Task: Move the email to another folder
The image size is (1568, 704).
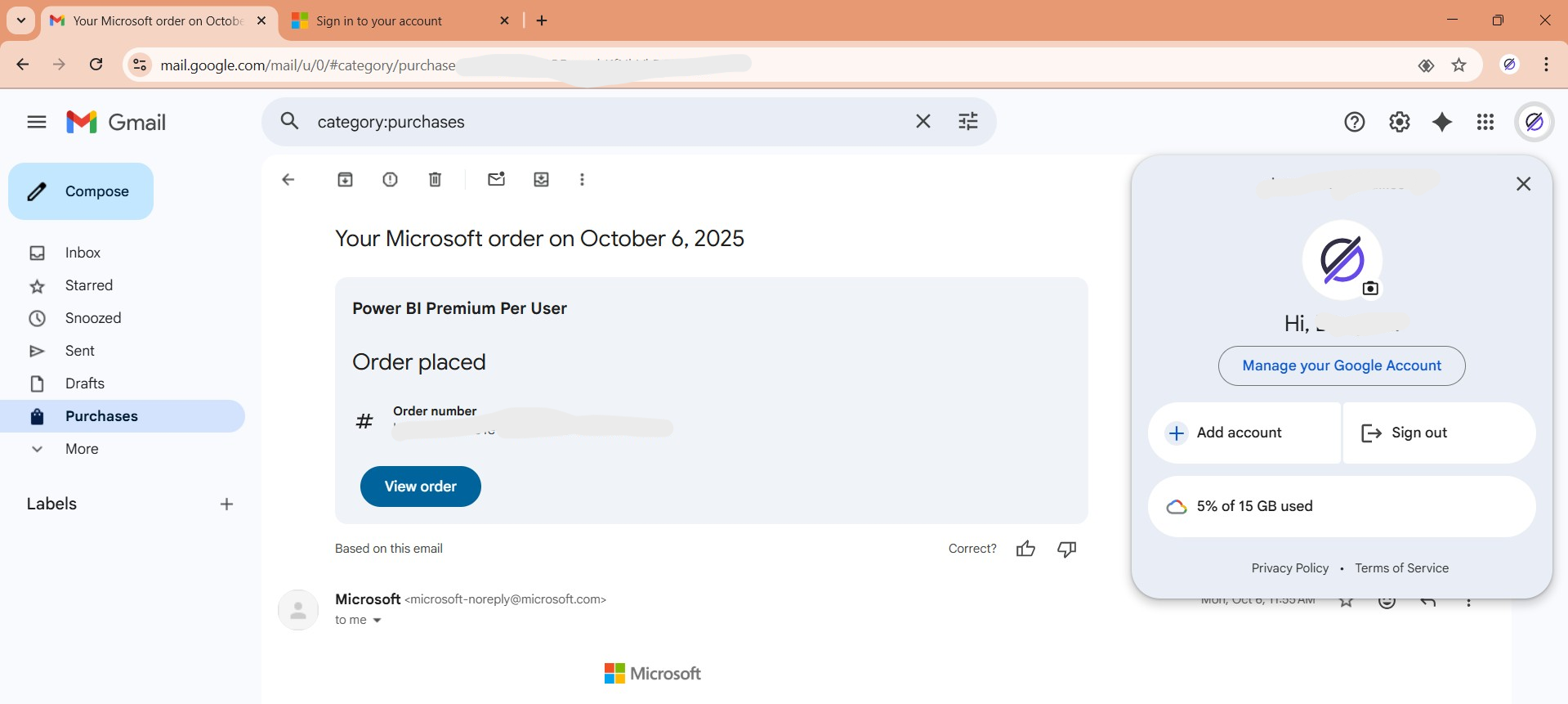Action: [541, 179]
